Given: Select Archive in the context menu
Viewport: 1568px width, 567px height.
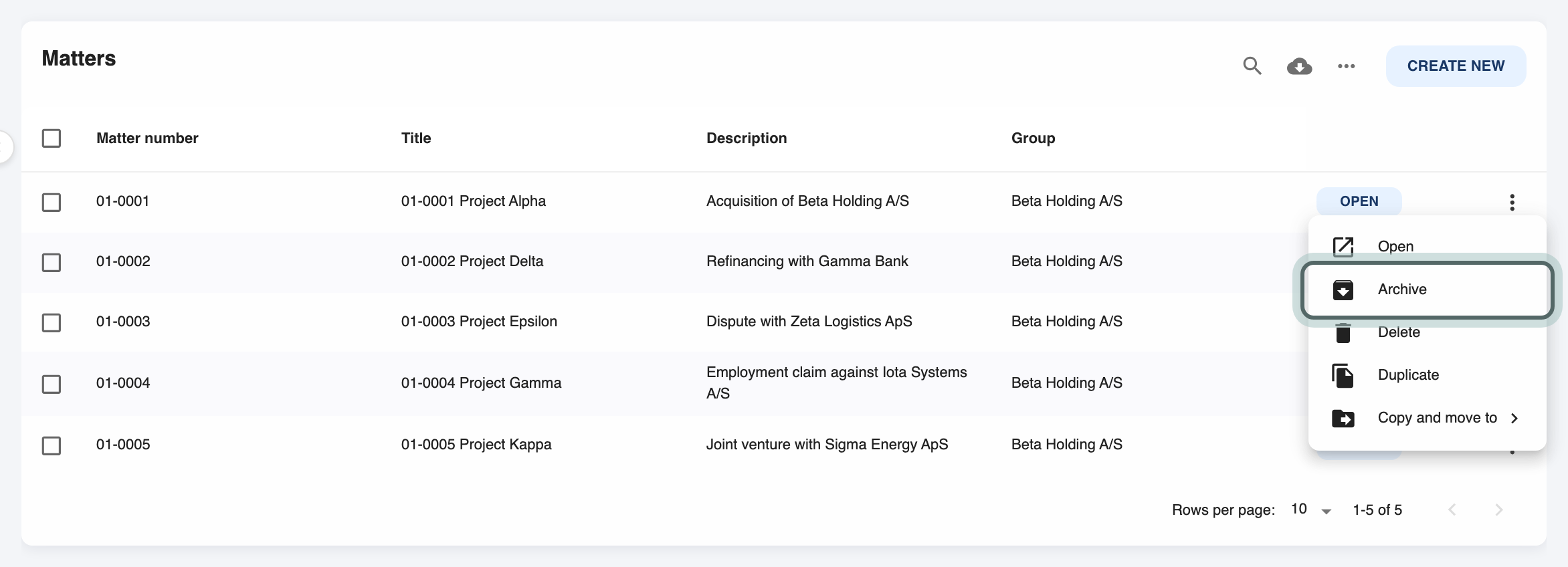Looking at the screenshot, I should point(1427,289).
